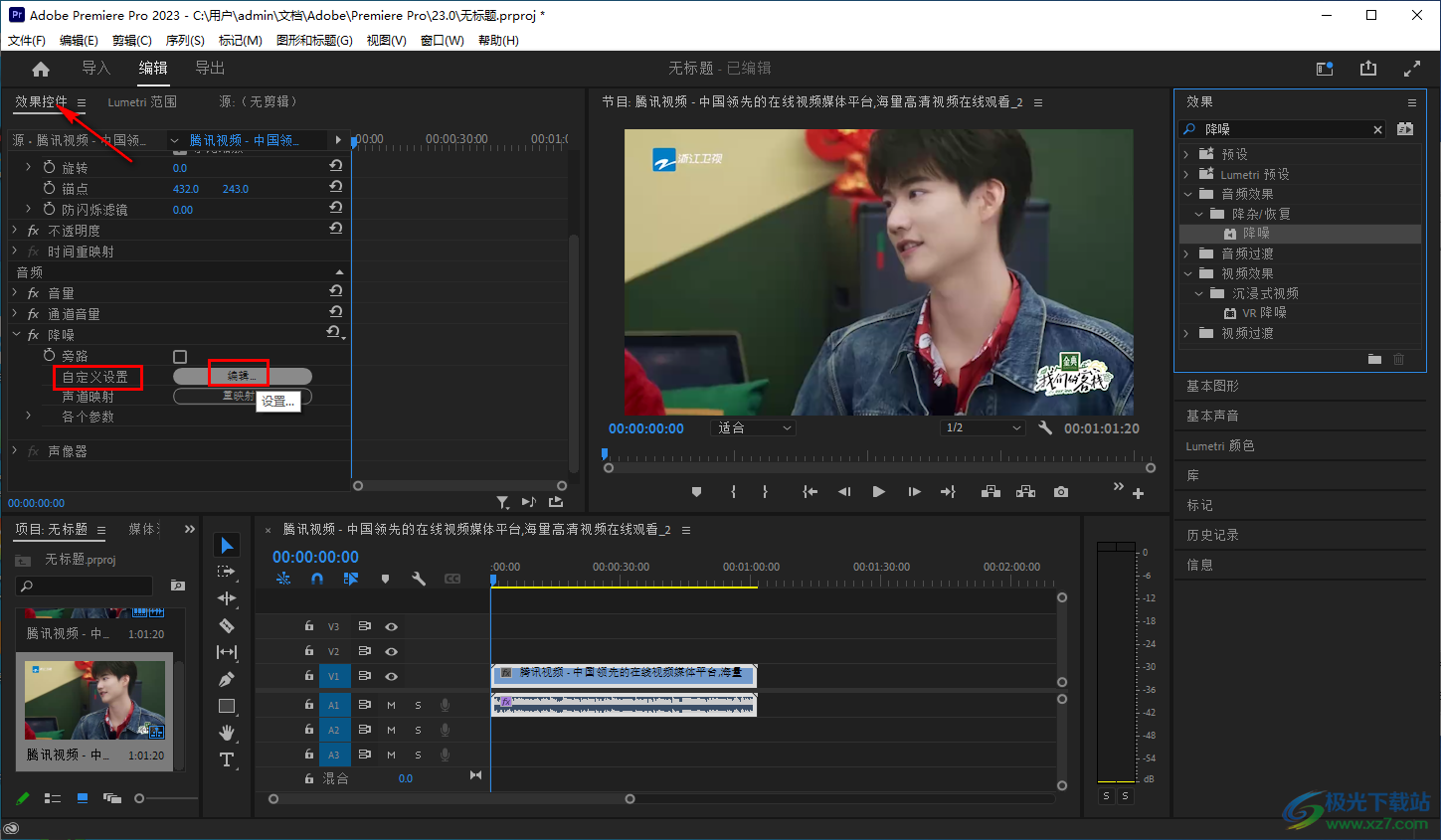Click the filter properties funnel icon in Effect Controls

[x=502, y=502]
